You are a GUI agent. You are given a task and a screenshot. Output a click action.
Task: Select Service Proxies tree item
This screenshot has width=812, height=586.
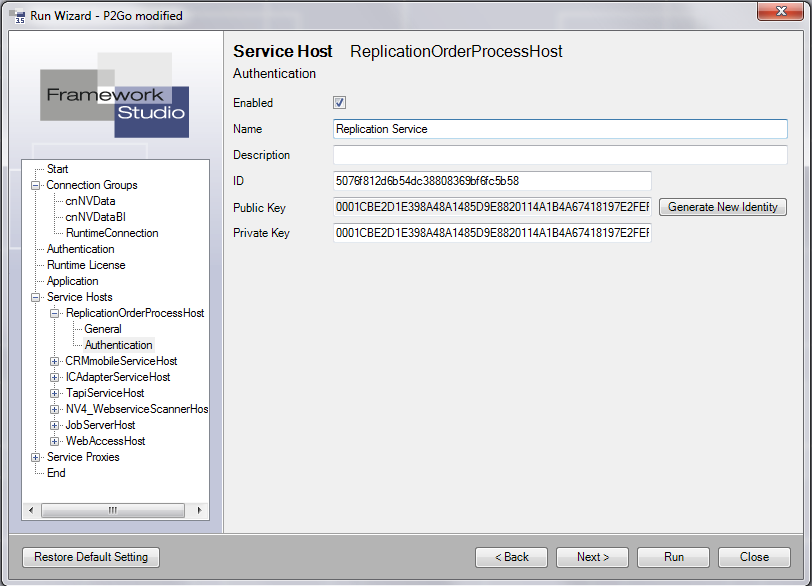click(83, 458)
